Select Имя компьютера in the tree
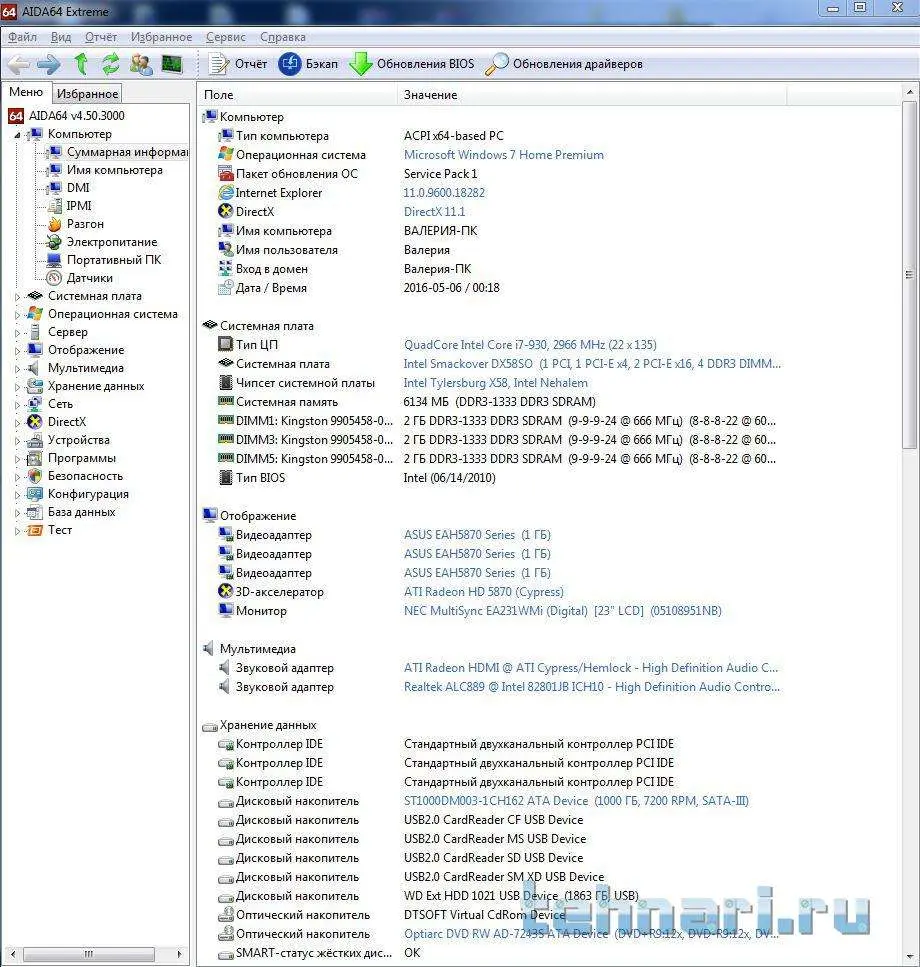 pyautogui.click(x=105, y=170)
